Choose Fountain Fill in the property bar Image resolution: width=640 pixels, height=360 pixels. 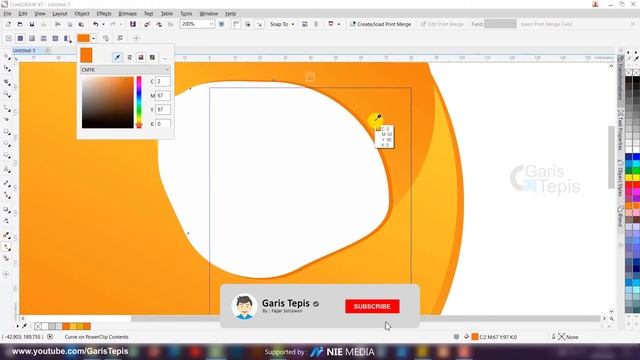coord(32,38)
